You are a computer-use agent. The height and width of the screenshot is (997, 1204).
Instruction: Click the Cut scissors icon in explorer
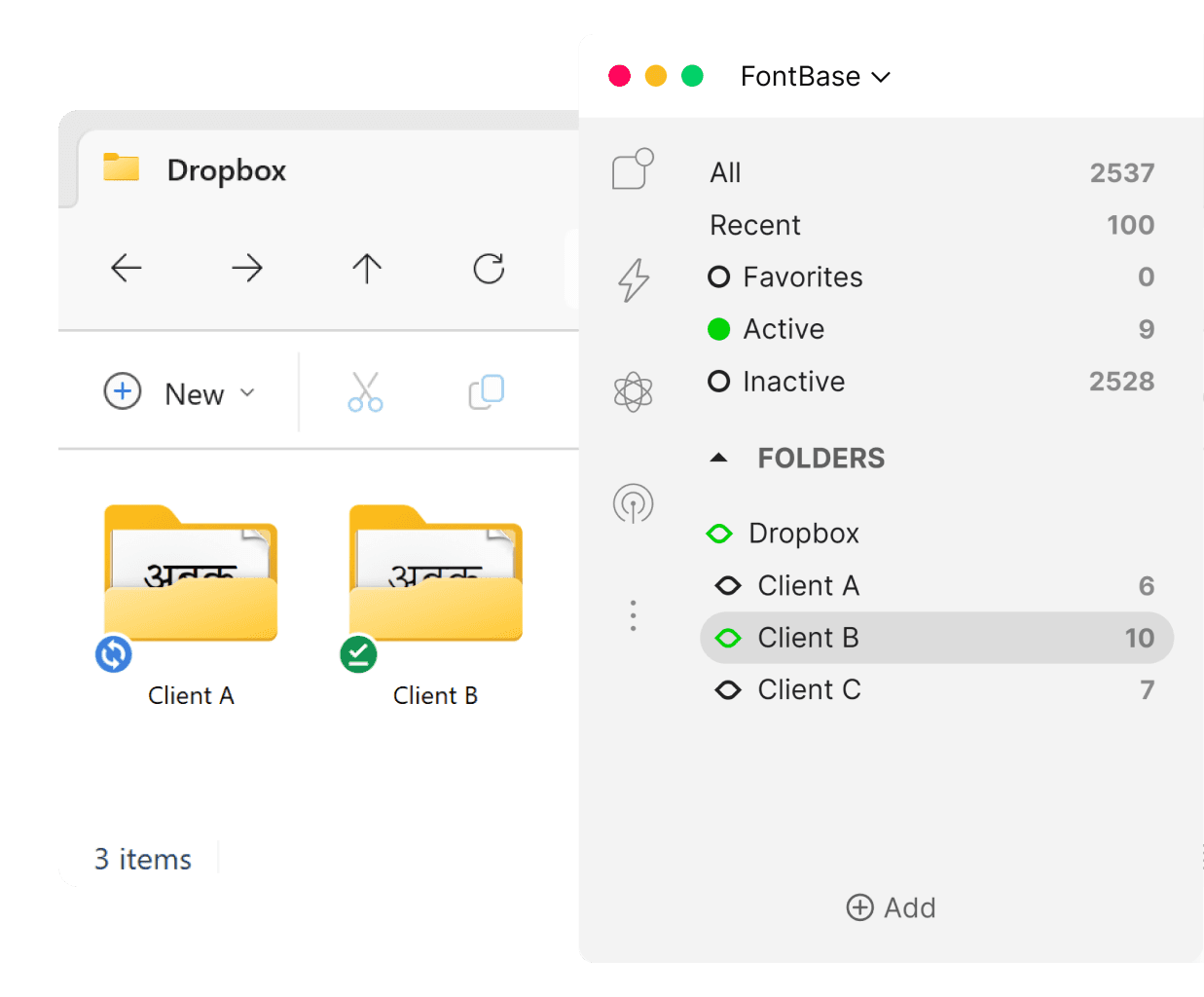366,392
